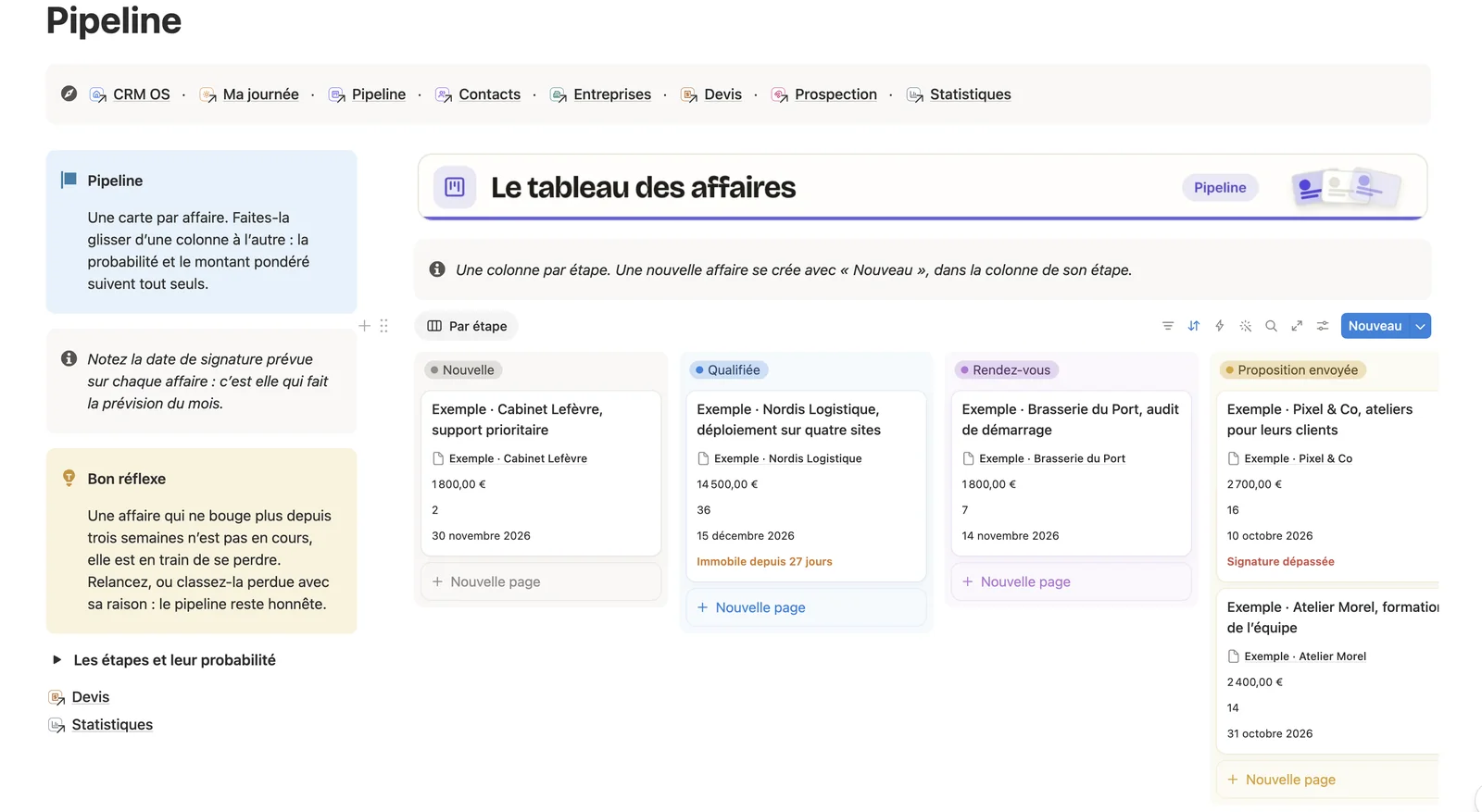1482x812 pixels.
Task: Open the sort arrows icon
Action: coord(1193,326)
